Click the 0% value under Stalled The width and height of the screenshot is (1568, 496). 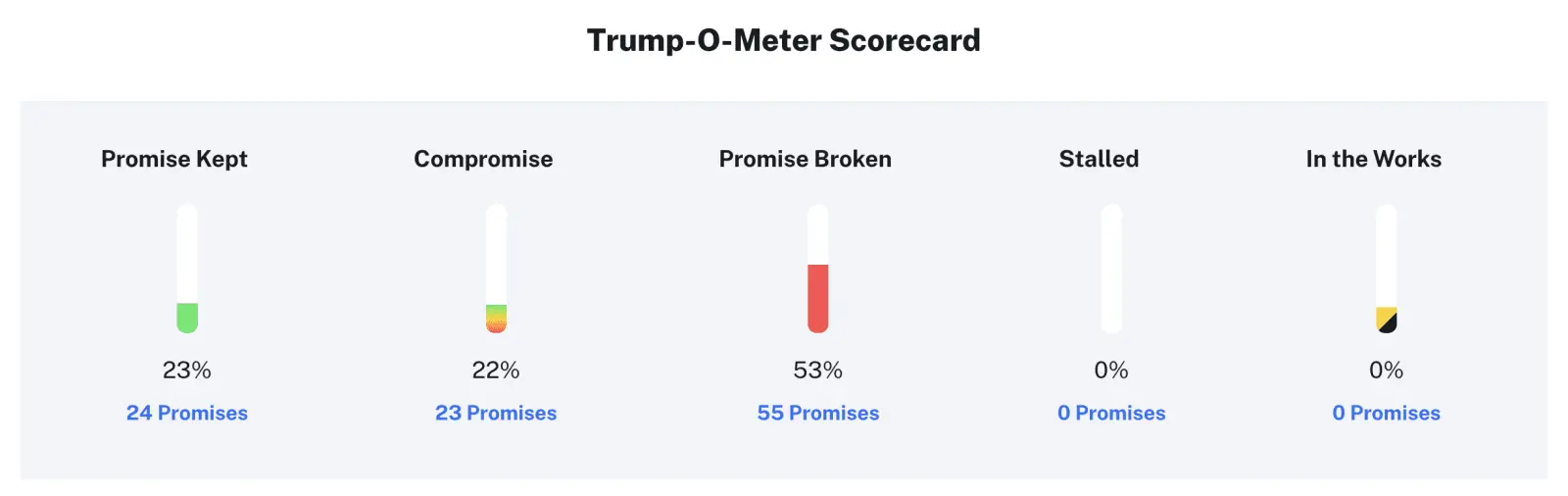click(1111, 370)
